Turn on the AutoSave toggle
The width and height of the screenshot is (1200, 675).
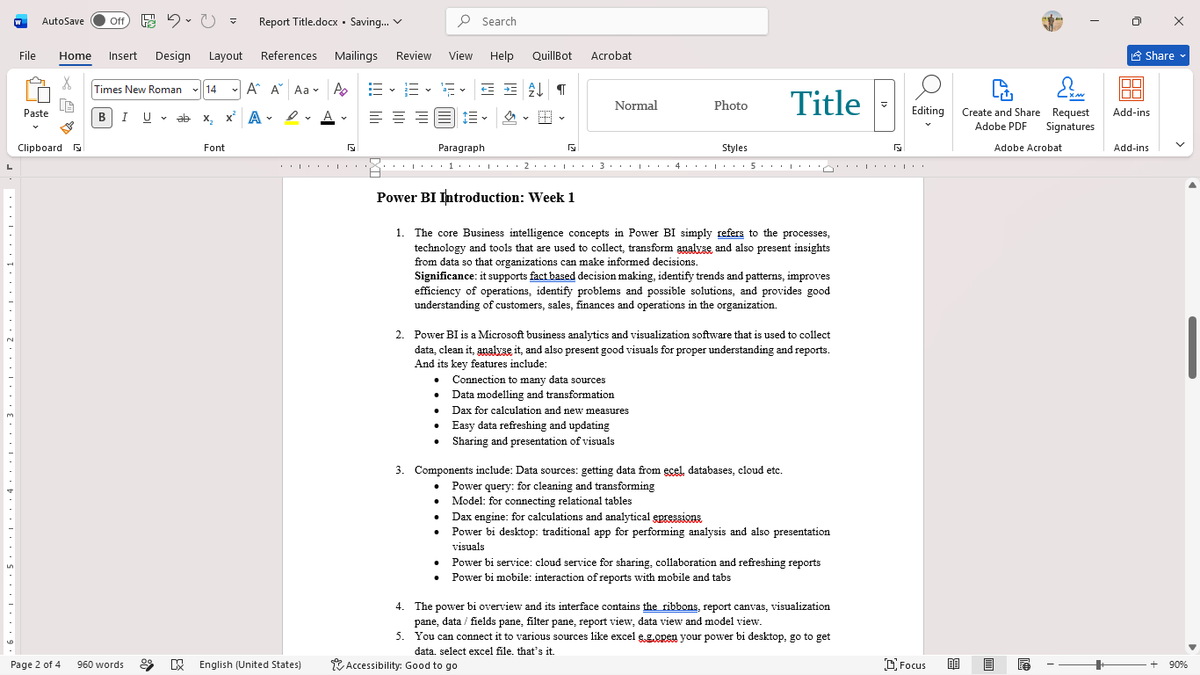pyautogui.click(x=111, y=21)
